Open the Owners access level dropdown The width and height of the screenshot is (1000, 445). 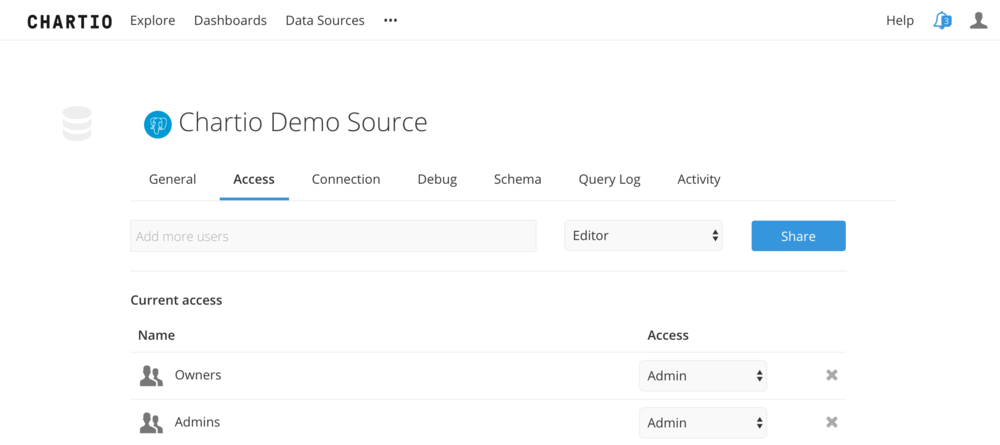[x=703, y=376]
